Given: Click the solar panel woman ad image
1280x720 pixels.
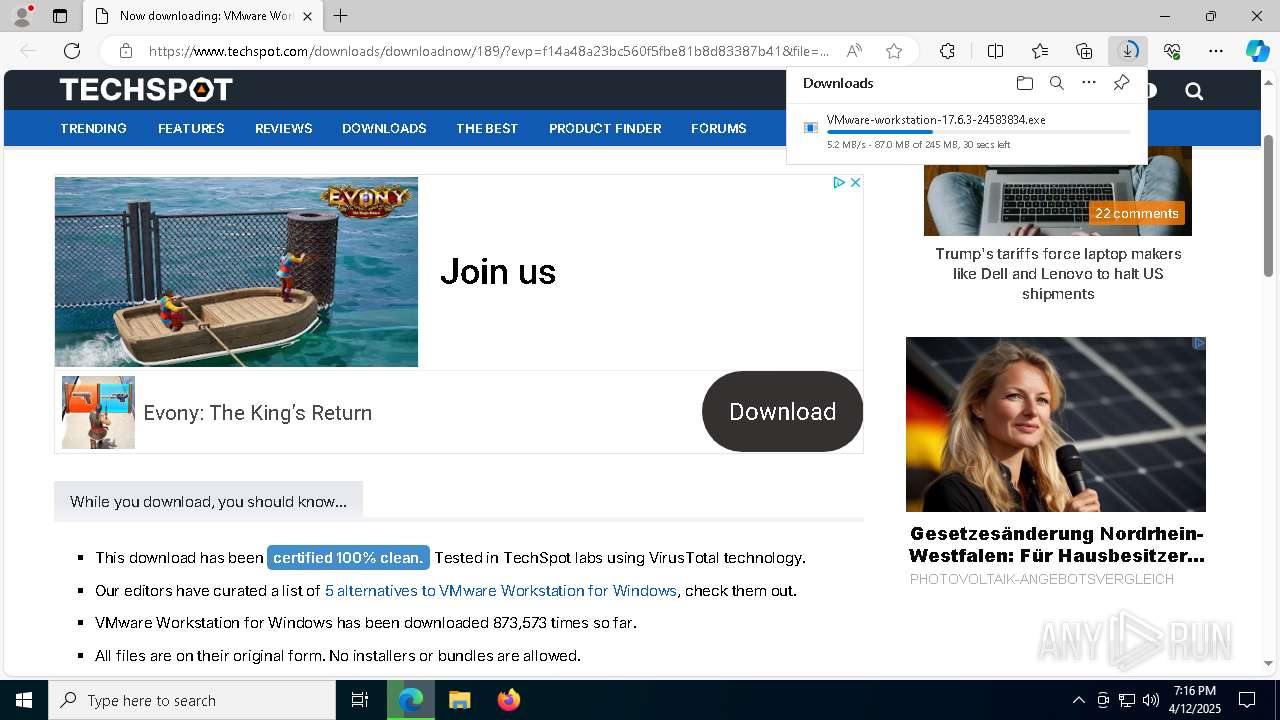Looking at the screenshot, I should tap(1056, 424).
